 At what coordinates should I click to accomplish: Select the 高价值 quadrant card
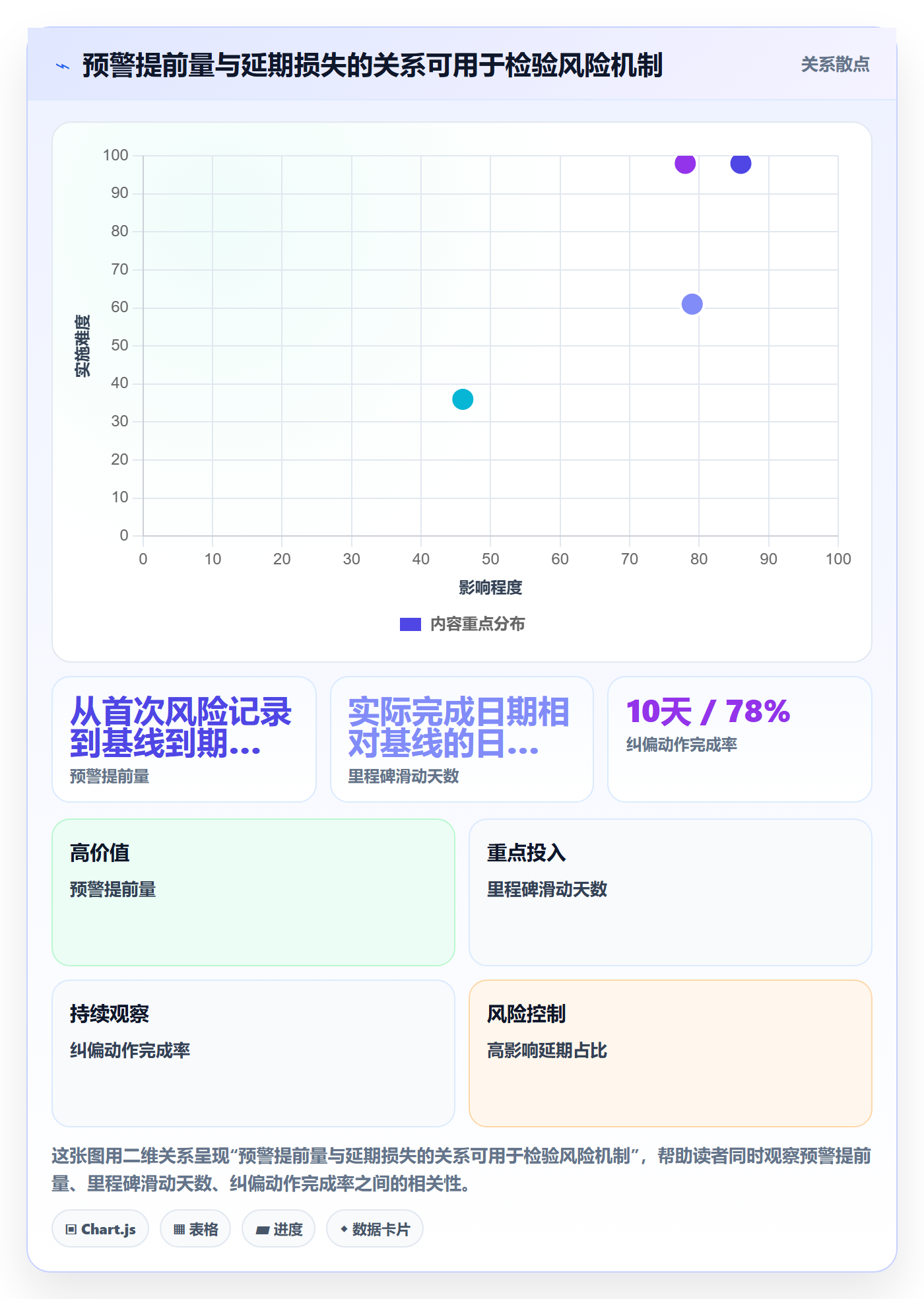253,892
